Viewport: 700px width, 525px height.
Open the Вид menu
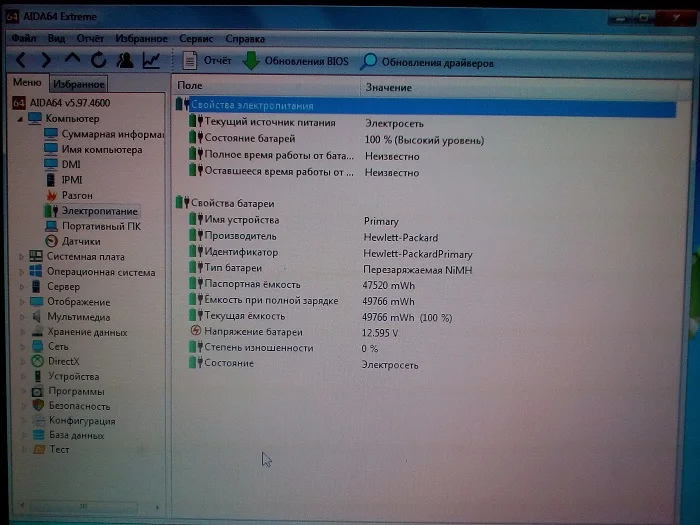[x=56, y=38]
